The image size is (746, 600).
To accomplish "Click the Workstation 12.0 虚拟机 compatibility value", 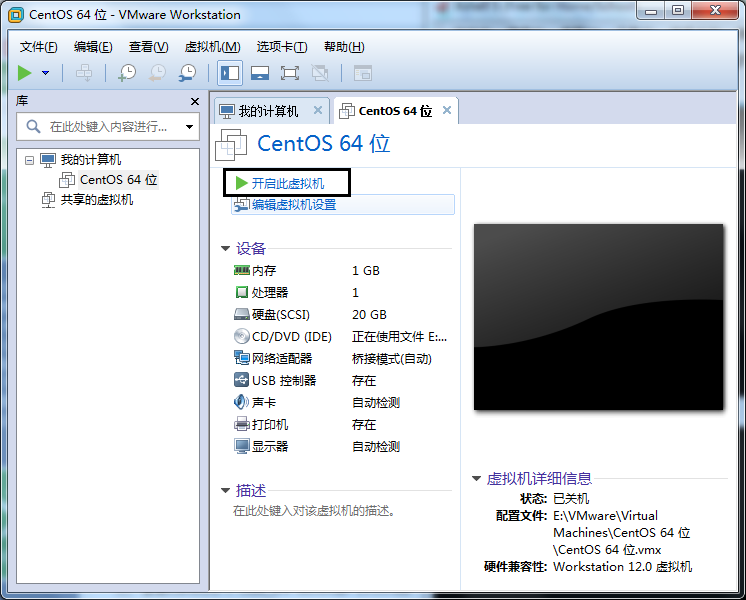I will point(622,567).
